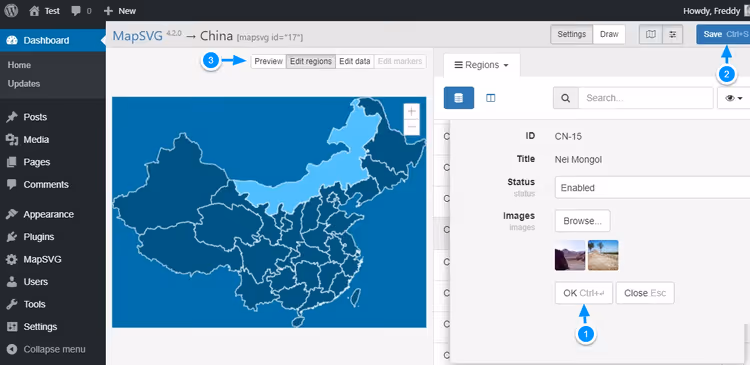Open Howdy, Freddy account menu

tap(716, 11)
